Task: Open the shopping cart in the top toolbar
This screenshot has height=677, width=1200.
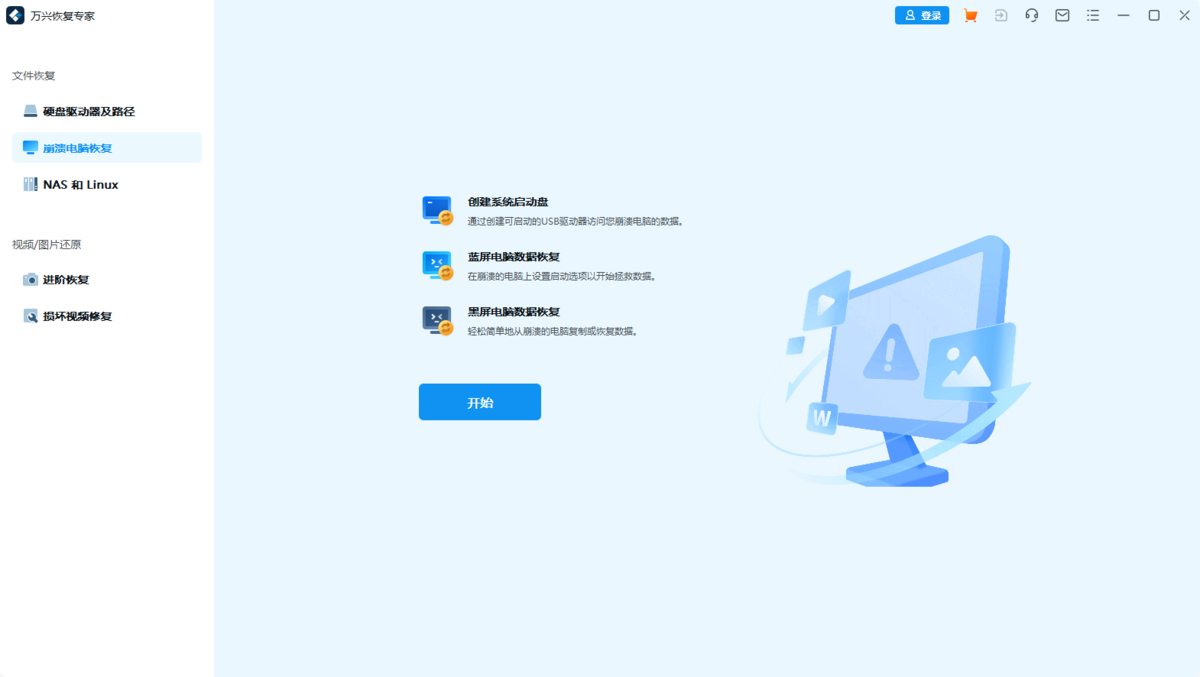Action: pyautogui.click(x=970, y=15)
